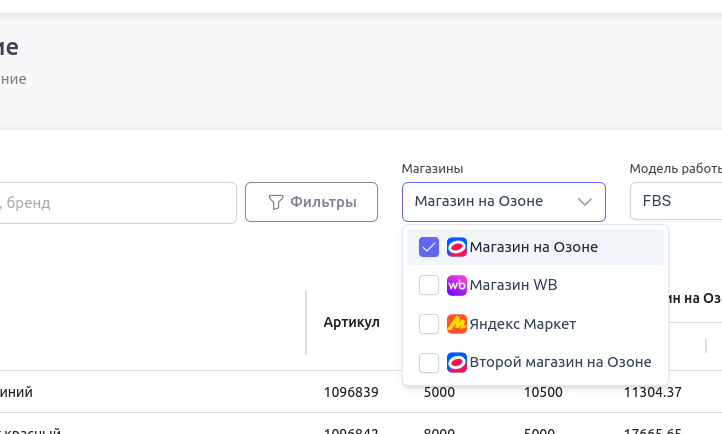Check the Второй магазин на Озоне checkbox

429,363
